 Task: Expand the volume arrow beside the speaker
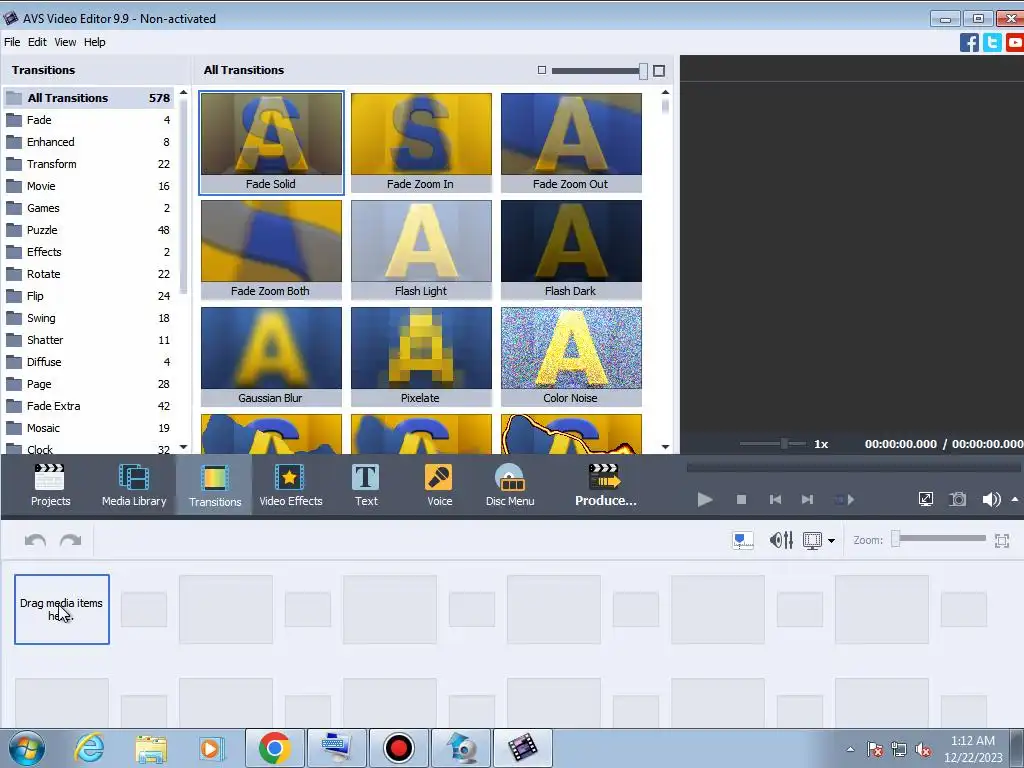(x=1015, y=499)
